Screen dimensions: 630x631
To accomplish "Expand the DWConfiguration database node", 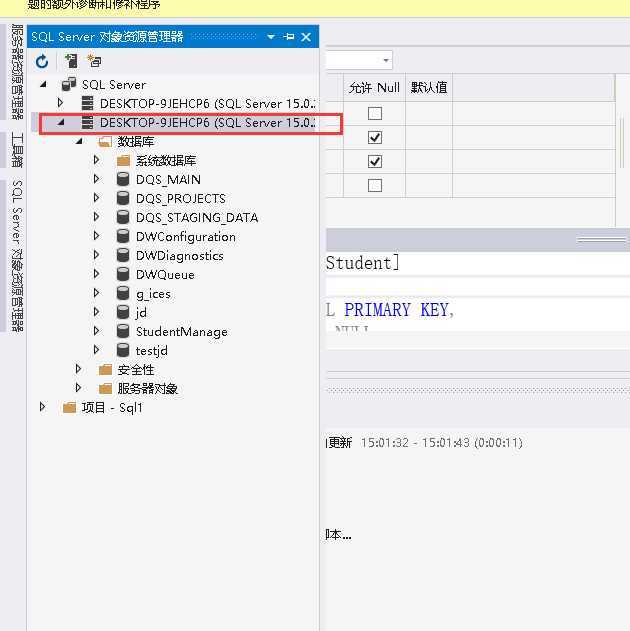I will [x=96, y=235].
